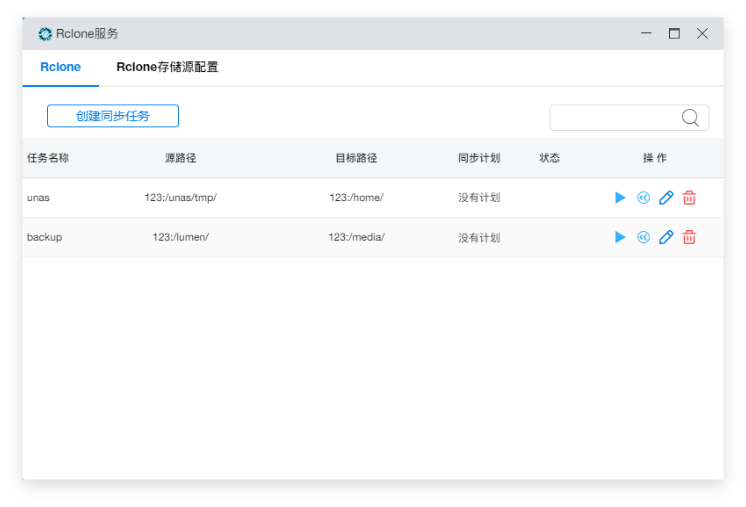Viewport: 746px width, 507px height.
Task: Click 没有计划 in the backup row
Action: (479, 237)
